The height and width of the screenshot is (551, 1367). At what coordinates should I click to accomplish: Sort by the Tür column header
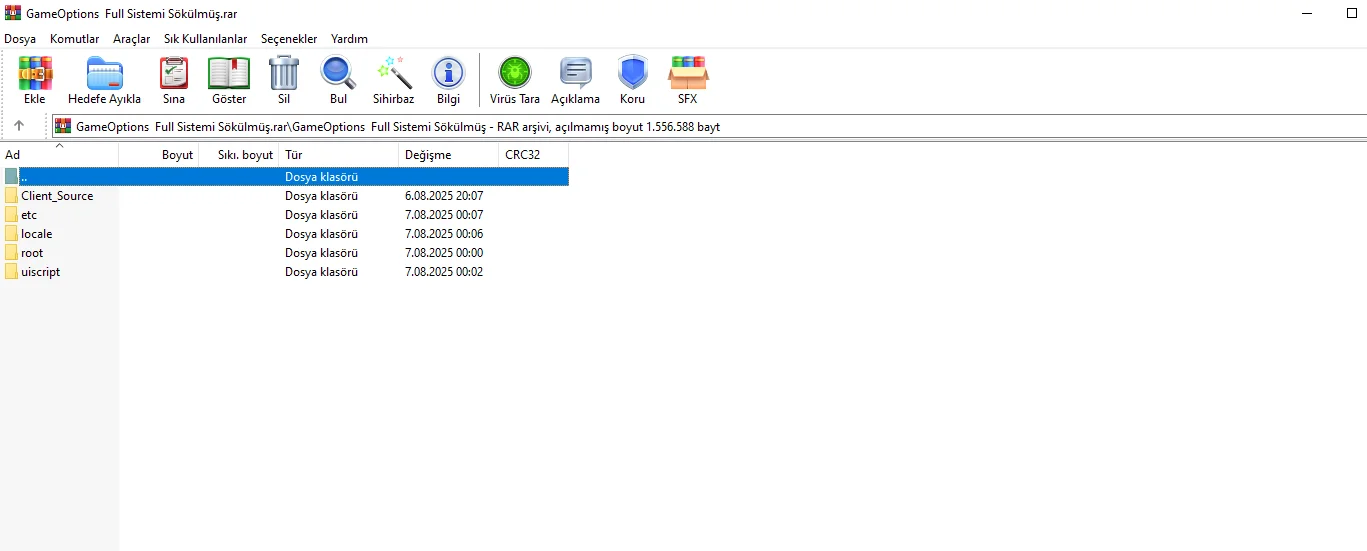[x=339, y=155]
